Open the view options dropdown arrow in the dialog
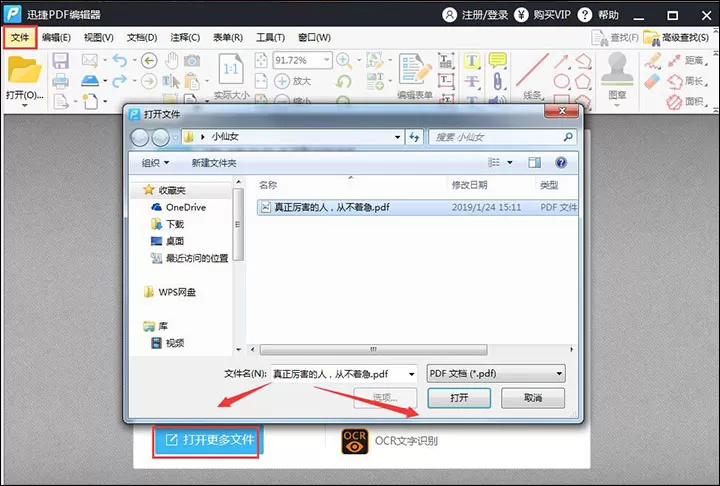This screenshot has height=486, width=720. click(510, 163)
